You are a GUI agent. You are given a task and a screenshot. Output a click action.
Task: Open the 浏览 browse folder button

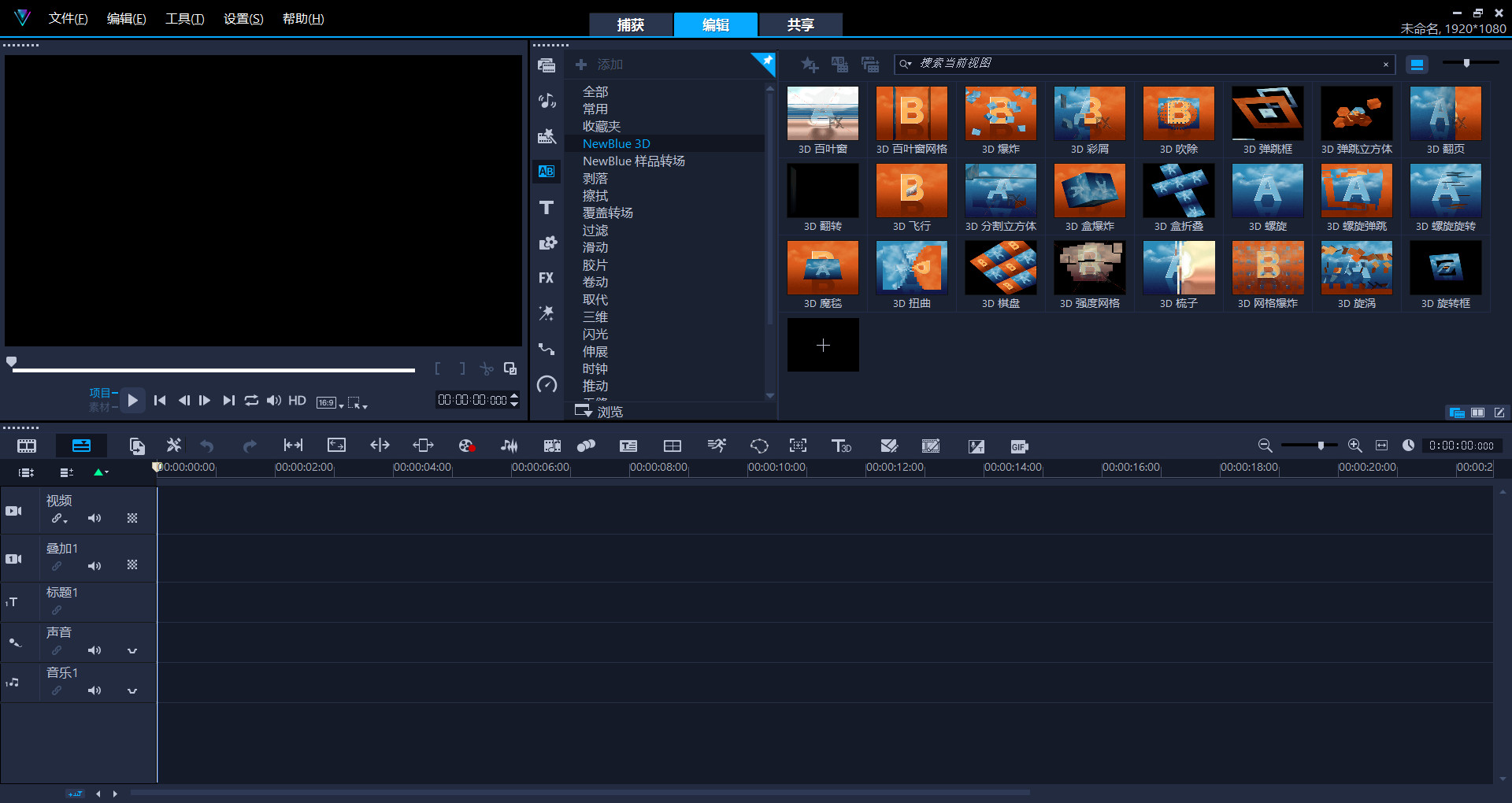tap(599, 411)
